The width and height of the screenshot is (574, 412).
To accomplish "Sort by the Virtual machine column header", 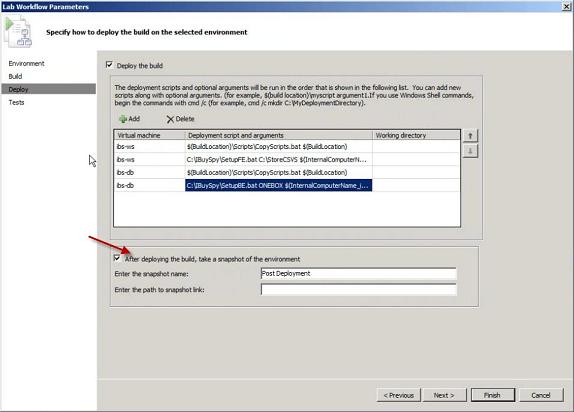I will click(x=149, y=135).
